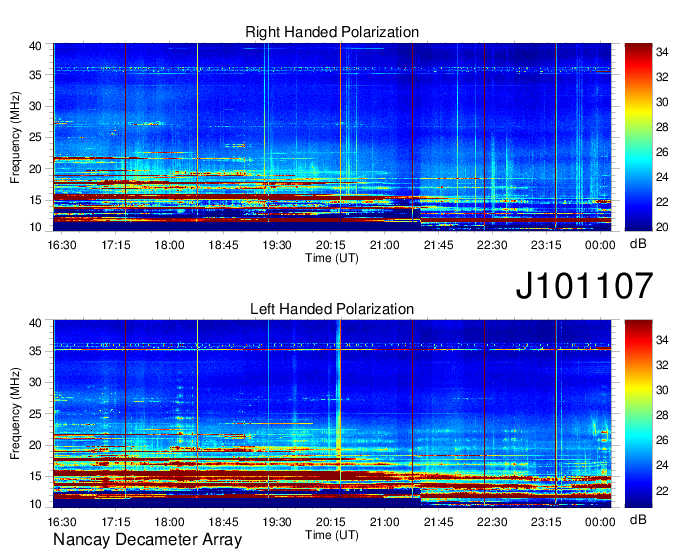Click "Time (UT)" label under the Left Handed plot
This screenshot has height=552, width=680.
(332, 535)
